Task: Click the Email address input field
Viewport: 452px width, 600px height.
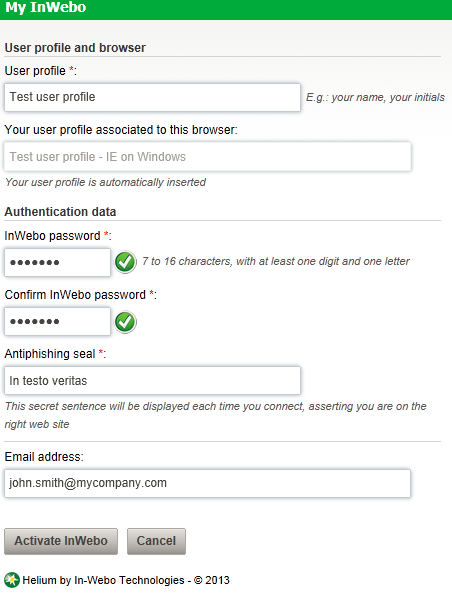Action: click(207, 483)
